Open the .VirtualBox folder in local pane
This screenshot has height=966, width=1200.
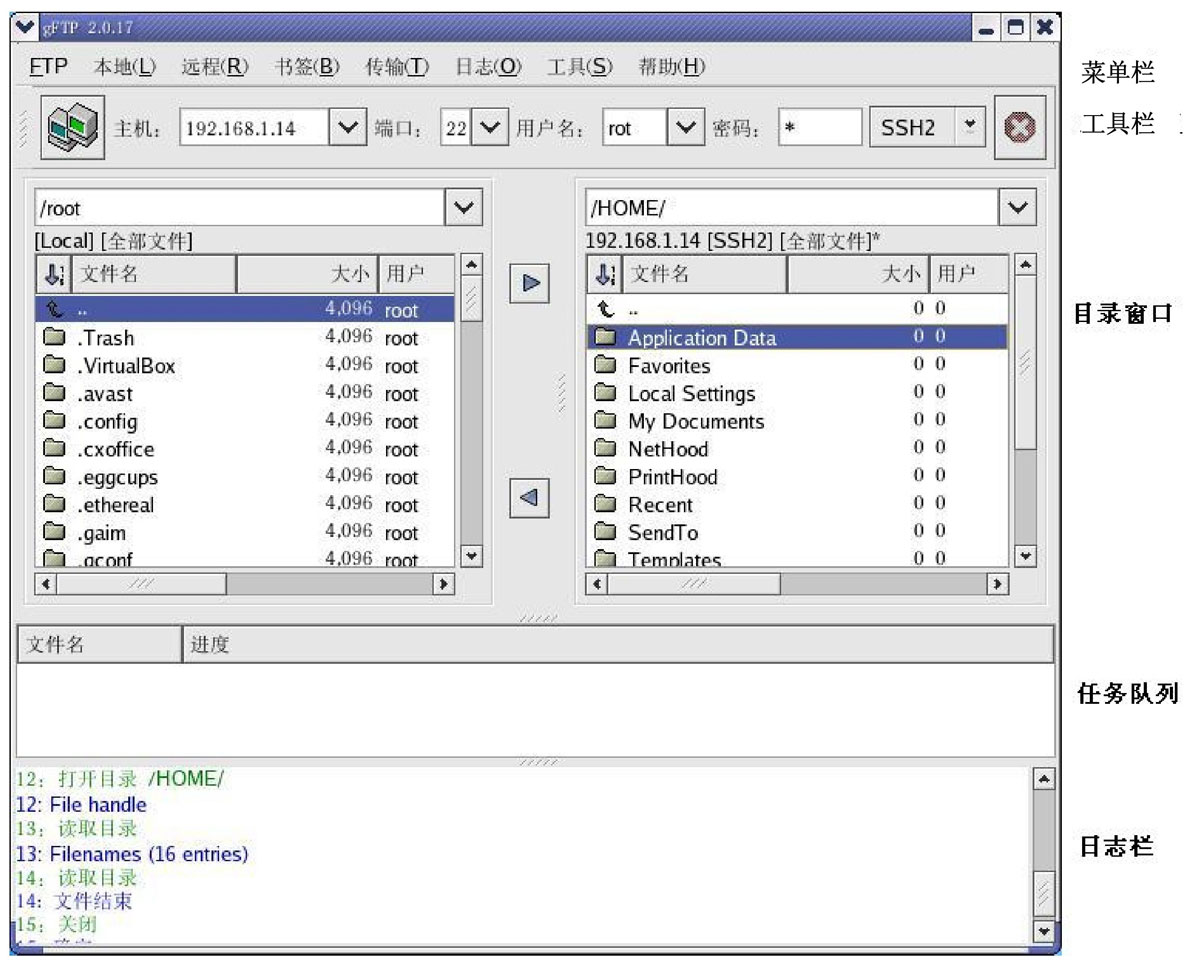click(126, 366)
